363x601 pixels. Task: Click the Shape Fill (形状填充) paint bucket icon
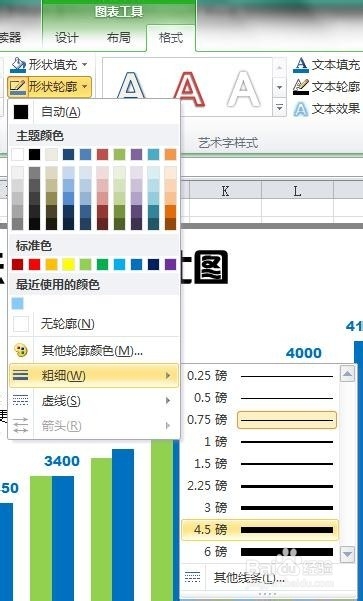pyautogui.click(x=18, y=65)
